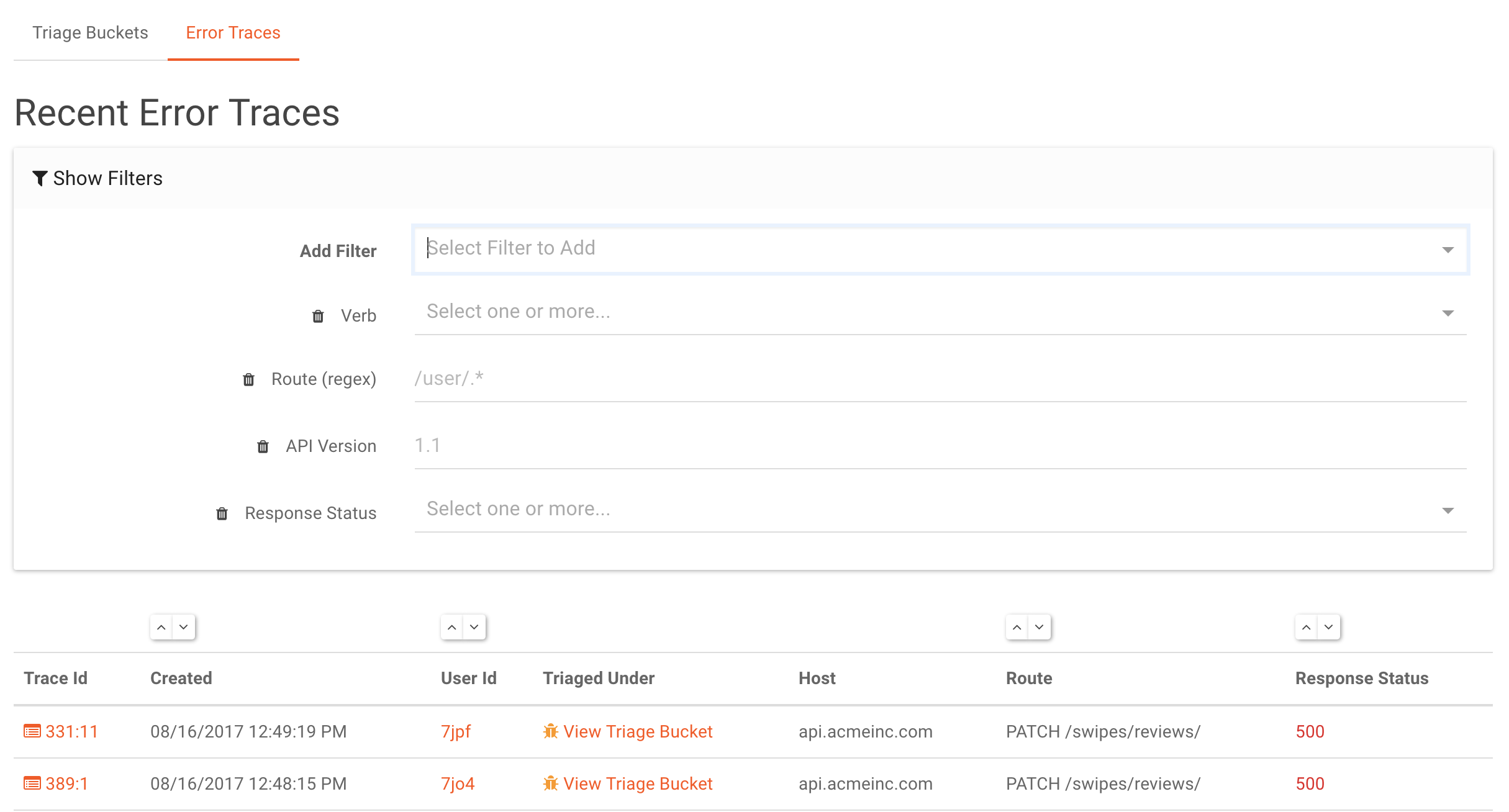Sort Created column descending
This screenshot has width=1509, height=812.
point(184,627)
